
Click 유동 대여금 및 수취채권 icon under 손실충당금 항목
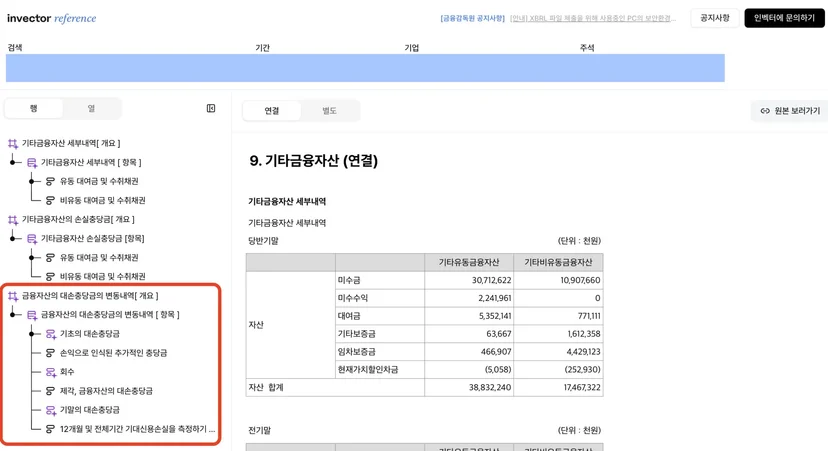tap(50, 258)
